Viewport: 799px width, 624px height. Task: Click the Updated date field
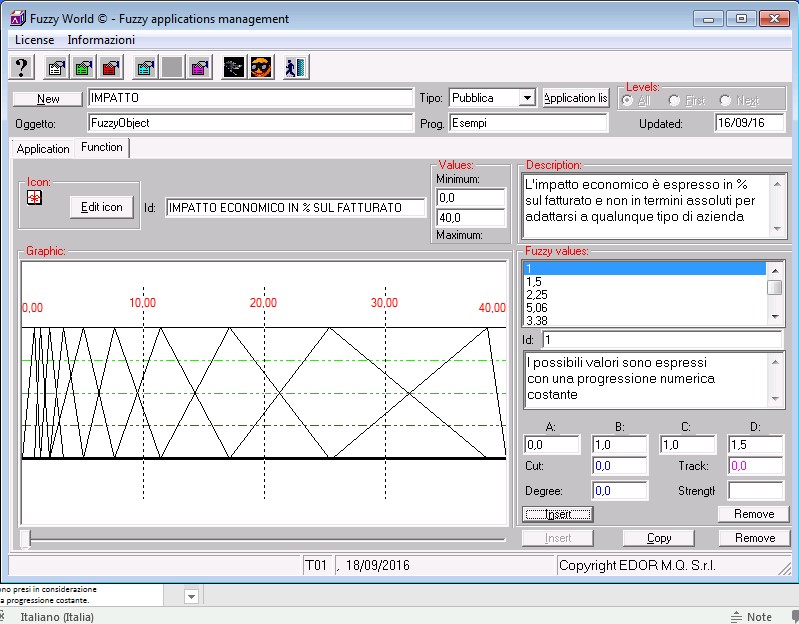point(749,123)
